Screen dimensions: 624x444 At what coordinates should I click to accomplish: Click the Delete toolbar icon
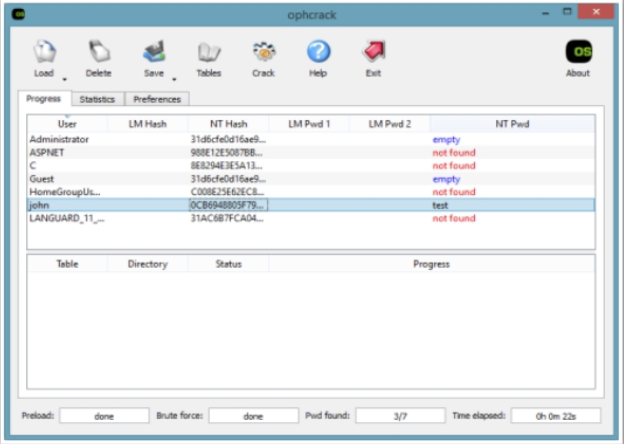(98, 52)
